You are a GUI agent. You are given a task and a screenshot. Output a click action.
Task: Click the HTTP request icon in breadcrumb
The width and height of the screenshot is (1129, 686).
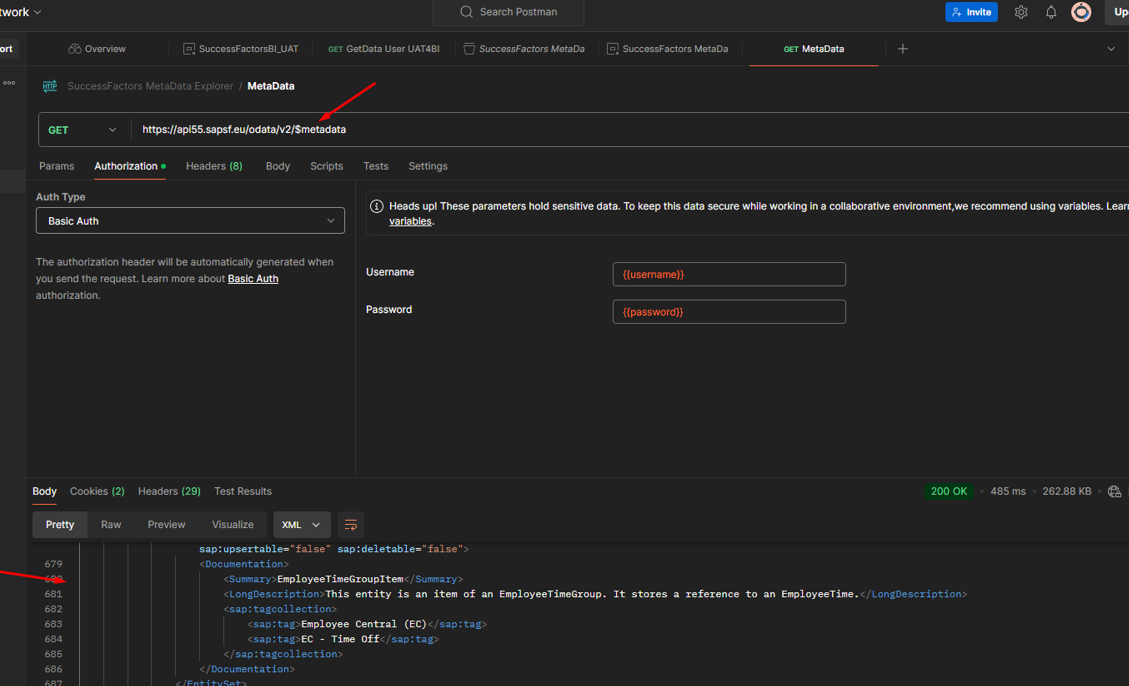click(50, 86)
